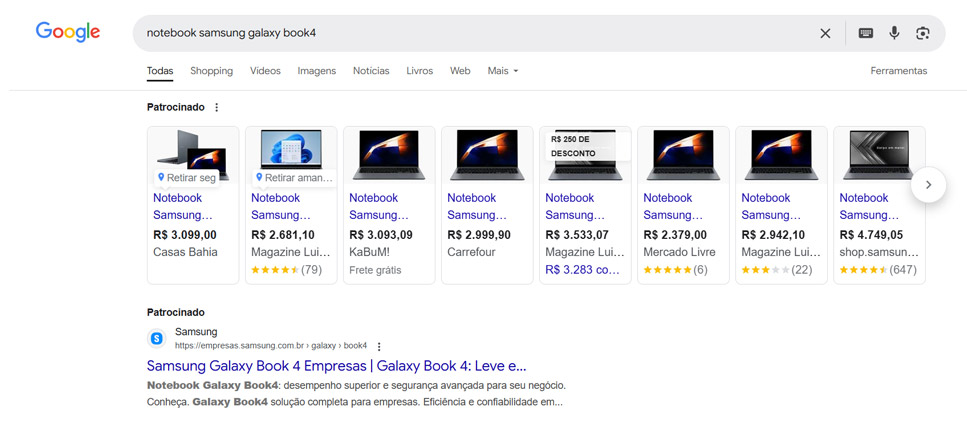Click inside the search query field
Image resolution: width=967 pixels, height=436 pixels.
point(475,33)
